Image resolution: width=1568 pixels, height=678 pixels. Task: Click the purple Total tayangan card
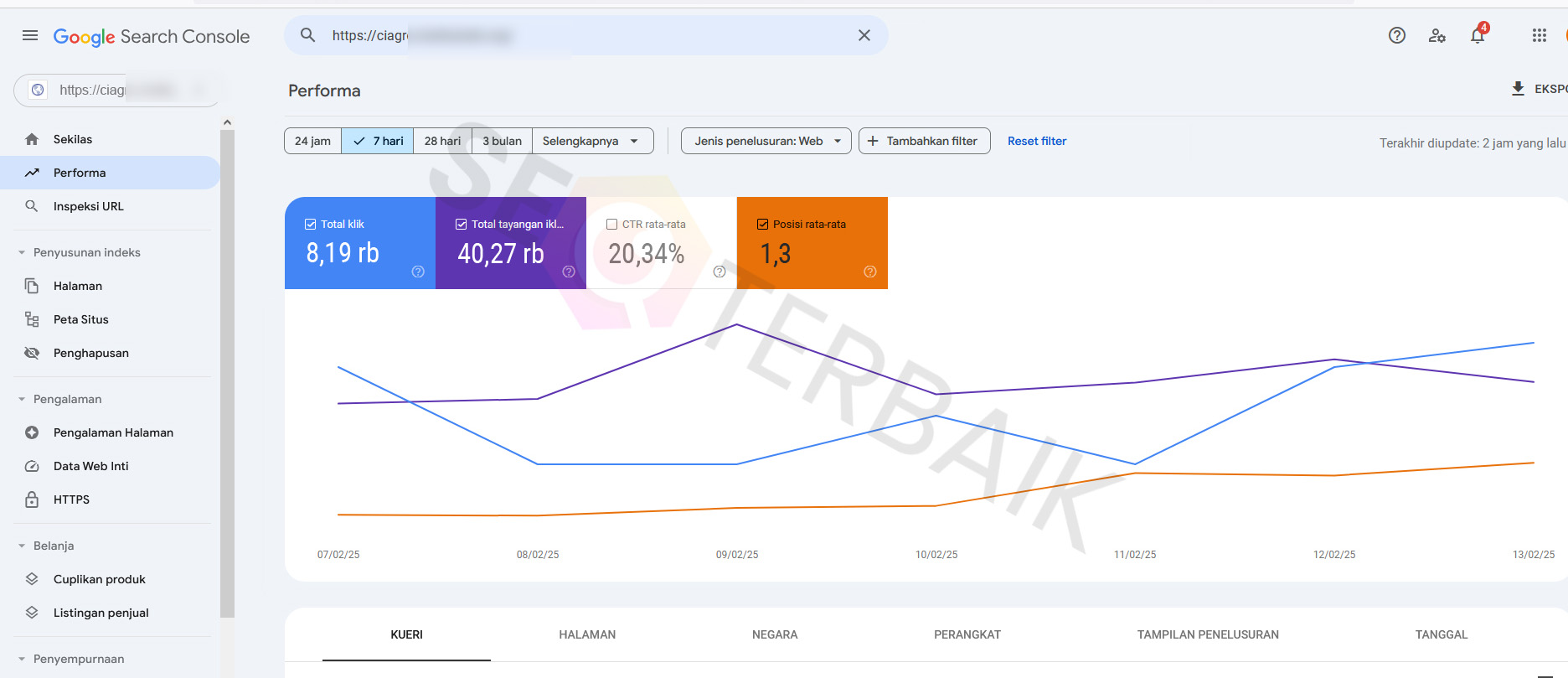(511, 243)
